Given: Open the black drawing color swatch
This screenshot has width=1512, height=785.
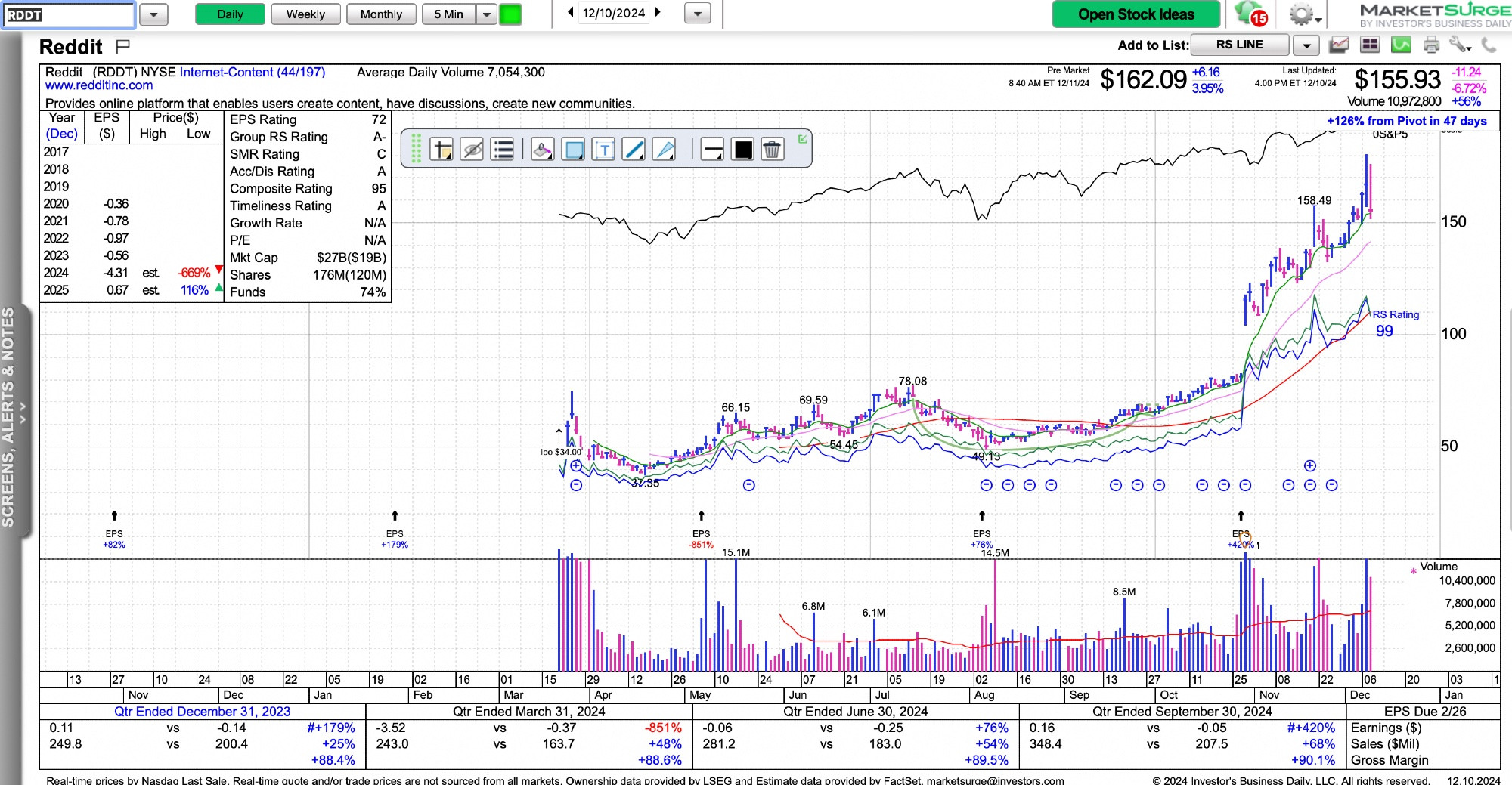Looking at the screenshot, I should (742, 150).
